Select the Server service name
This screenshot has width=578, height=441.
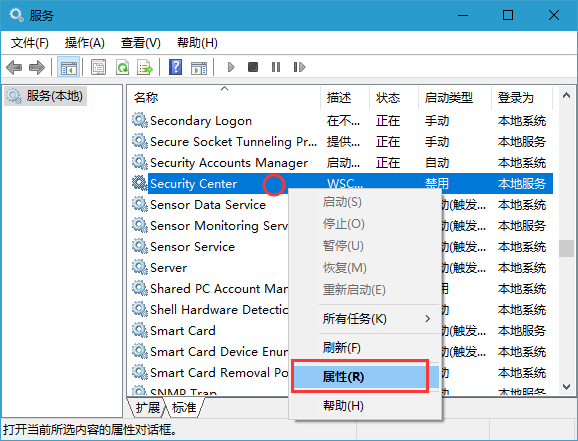[x=168, y=268]
